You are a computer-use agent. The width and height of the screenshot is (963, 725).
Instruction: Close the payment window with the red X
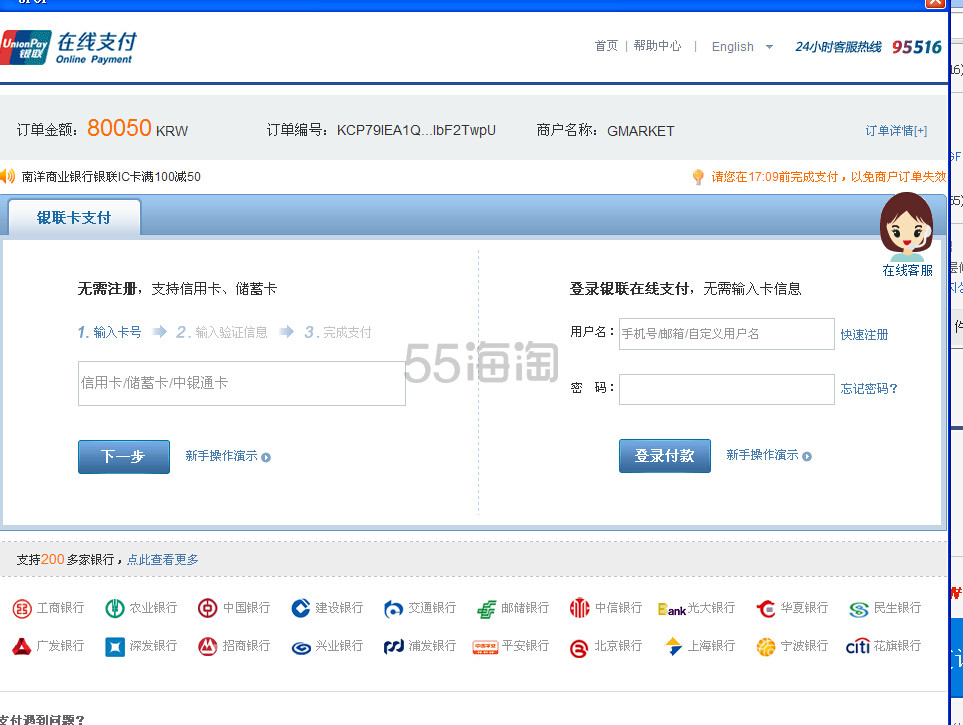pyautogui.click(x=935, y=3)
